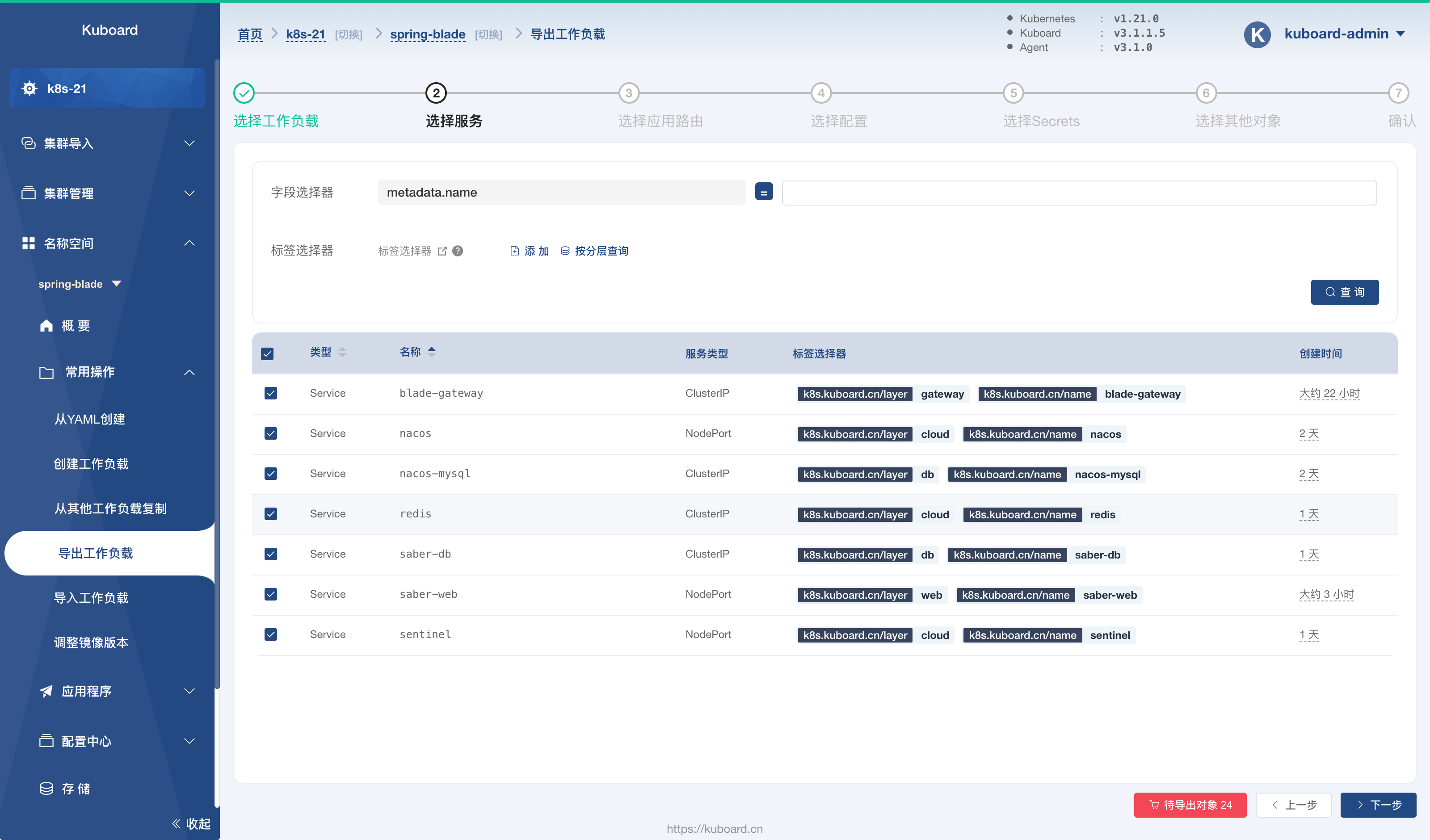The height and width of the screenshot is (840, 1430).
Task: Collapse the 常用操作 submenu chevron
Action: pos(189,372)
